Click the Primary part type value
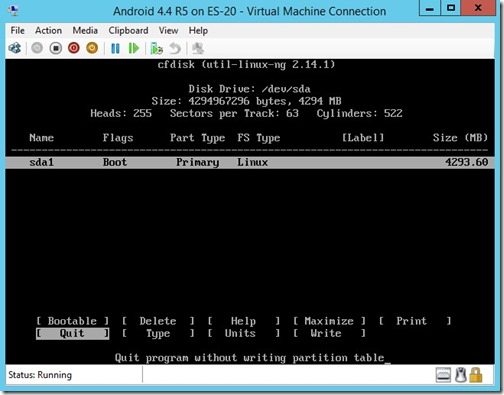 [x=198, y=162]
